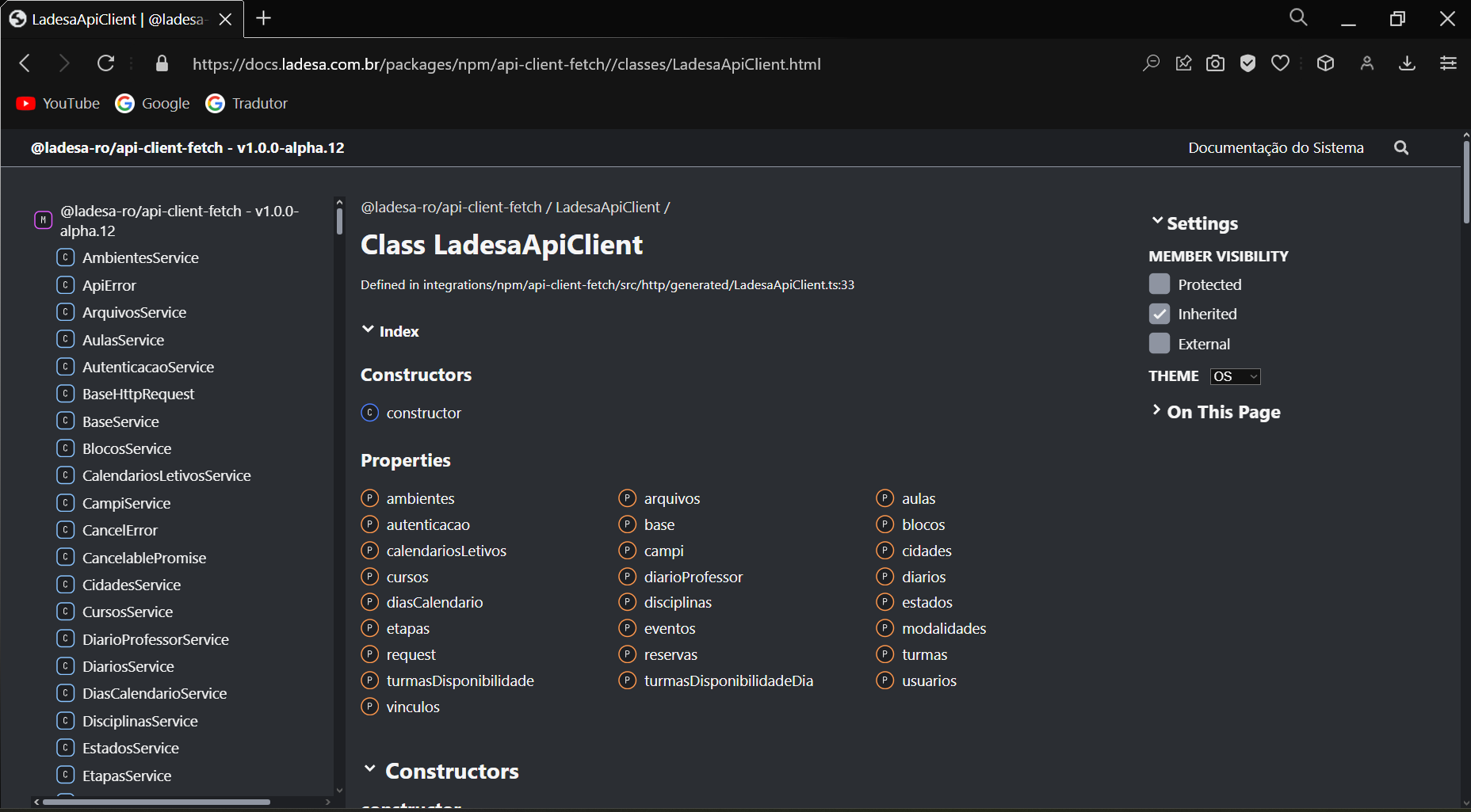
Task: Click the module root item in sidebar
Action: (x=168, y=221)
